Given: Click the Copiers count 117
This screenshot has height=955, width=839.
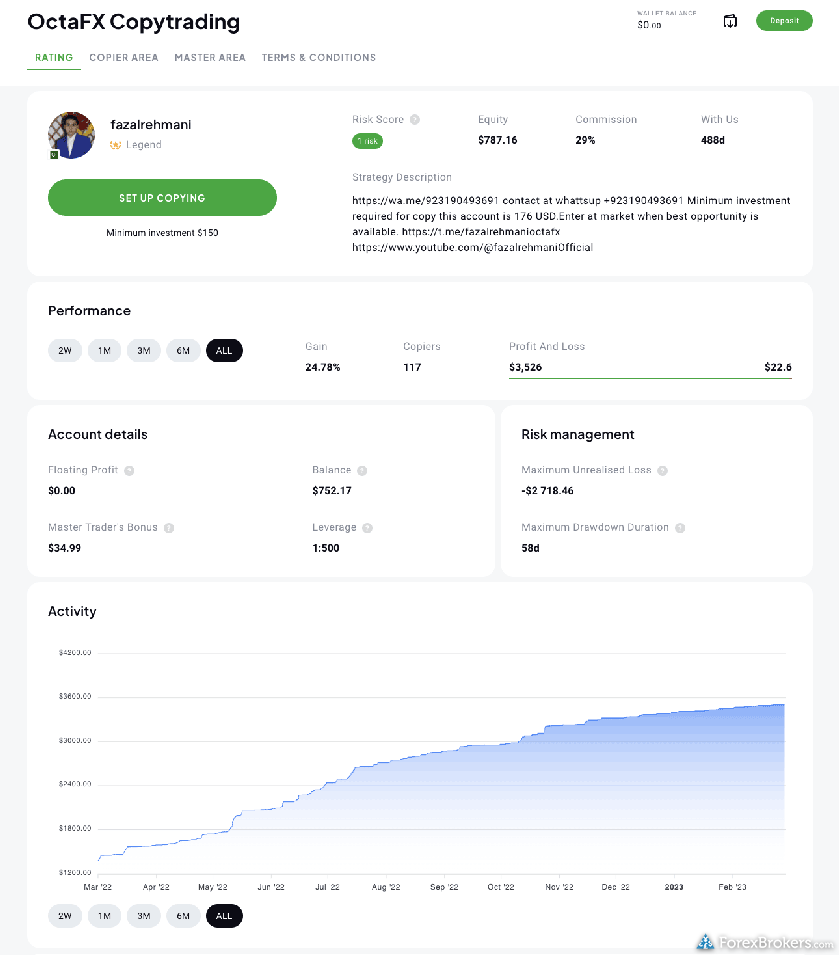Looking at the screenshot, I should pyautogui.click(x=412, y=367).
